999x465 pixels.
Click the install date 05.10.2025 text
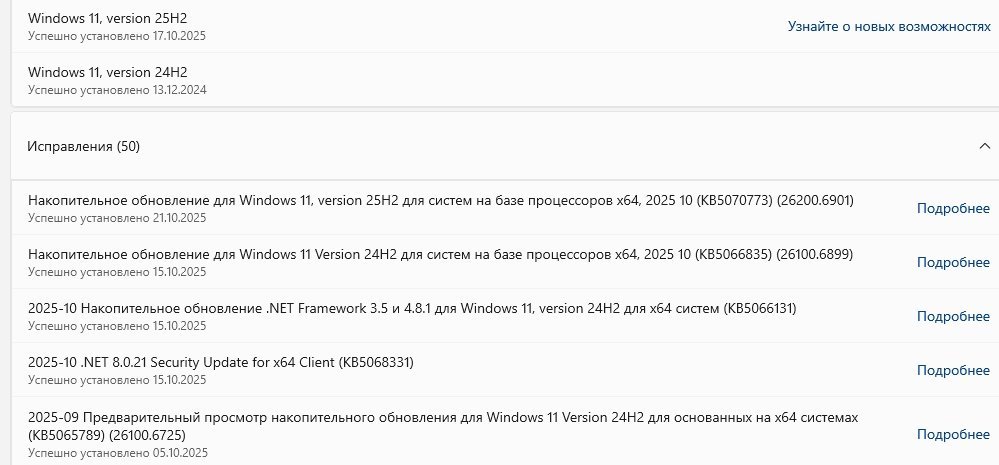point(117,453)
